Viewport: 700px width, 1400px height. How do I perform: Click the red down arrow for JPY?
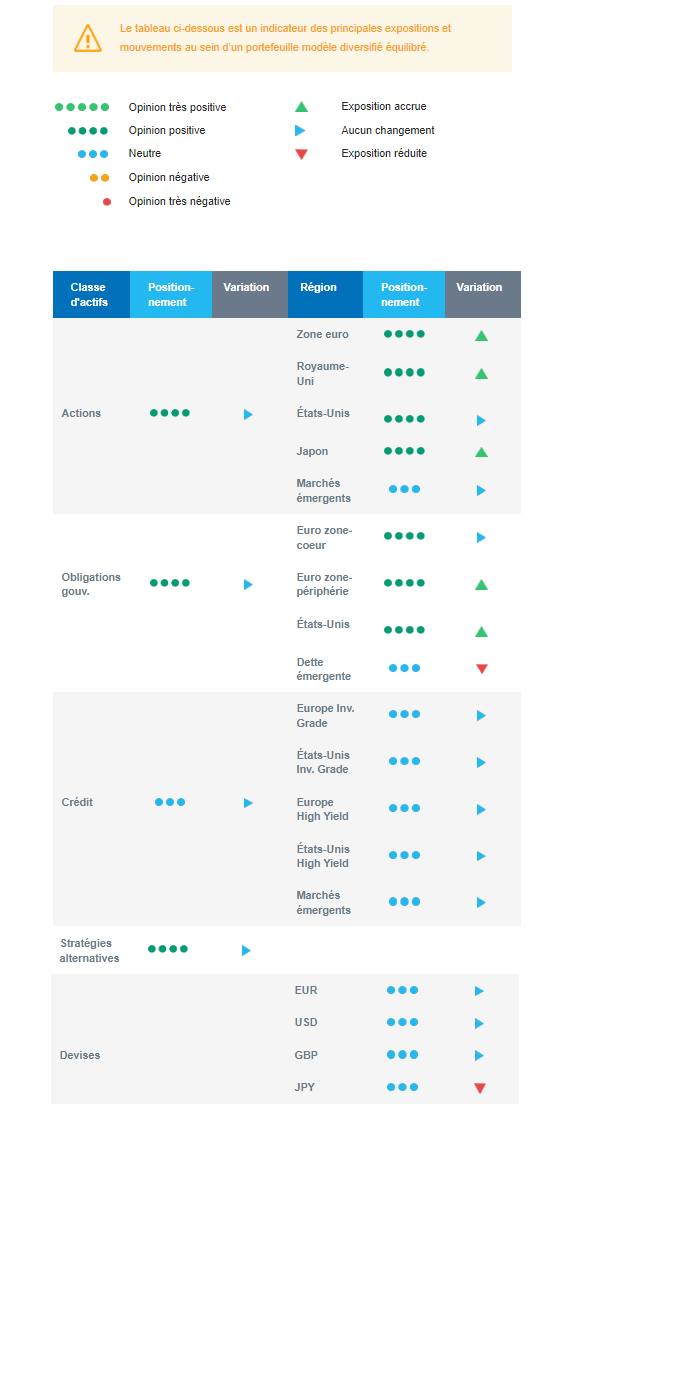point(479,1088)
